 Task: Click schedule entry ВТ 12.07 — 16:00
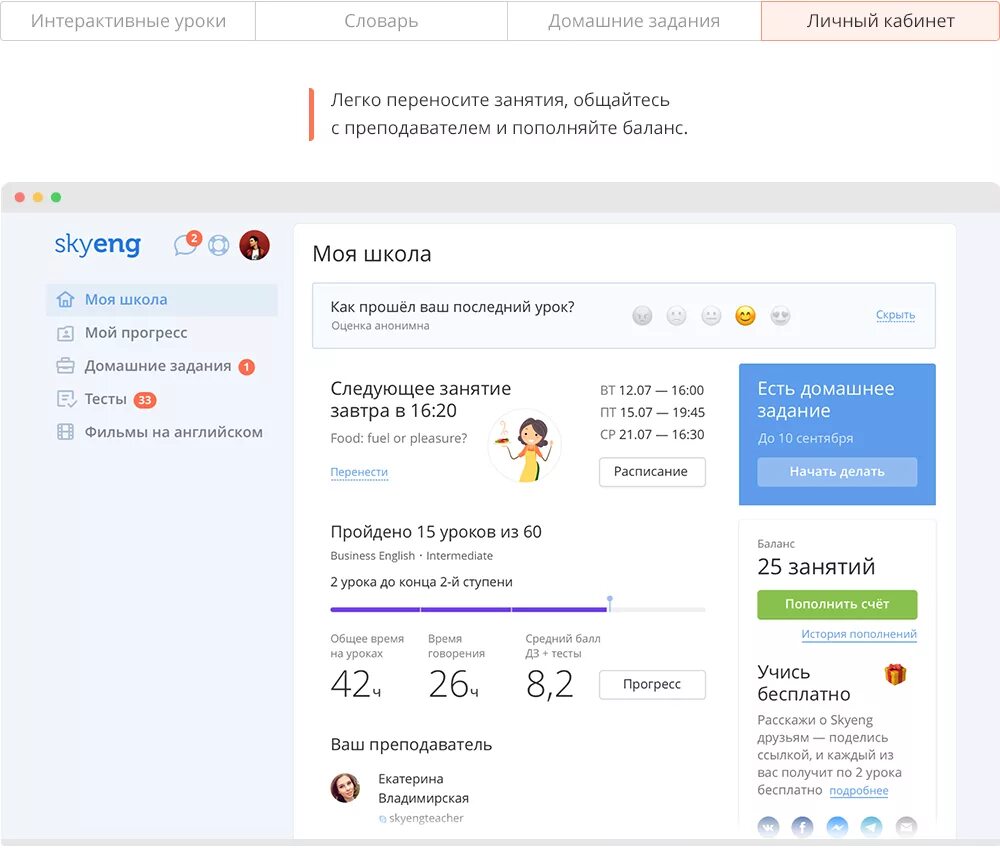(x=652, y=390)
